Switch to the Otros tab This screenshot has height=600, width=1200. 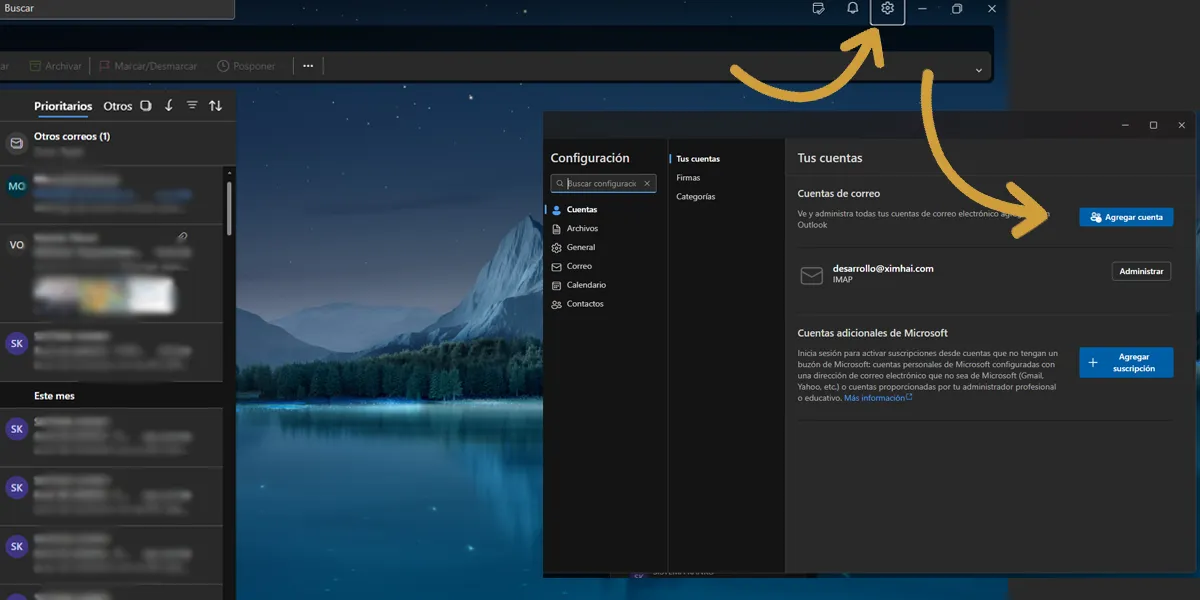[x=117, y=106]
